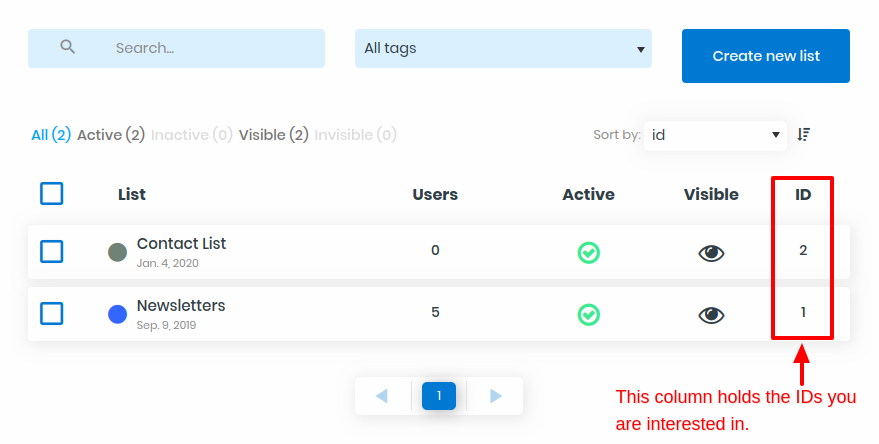Click the search magnifier icon
The height and width of the screenshot is (444, 879).
(x=67, y=47)
